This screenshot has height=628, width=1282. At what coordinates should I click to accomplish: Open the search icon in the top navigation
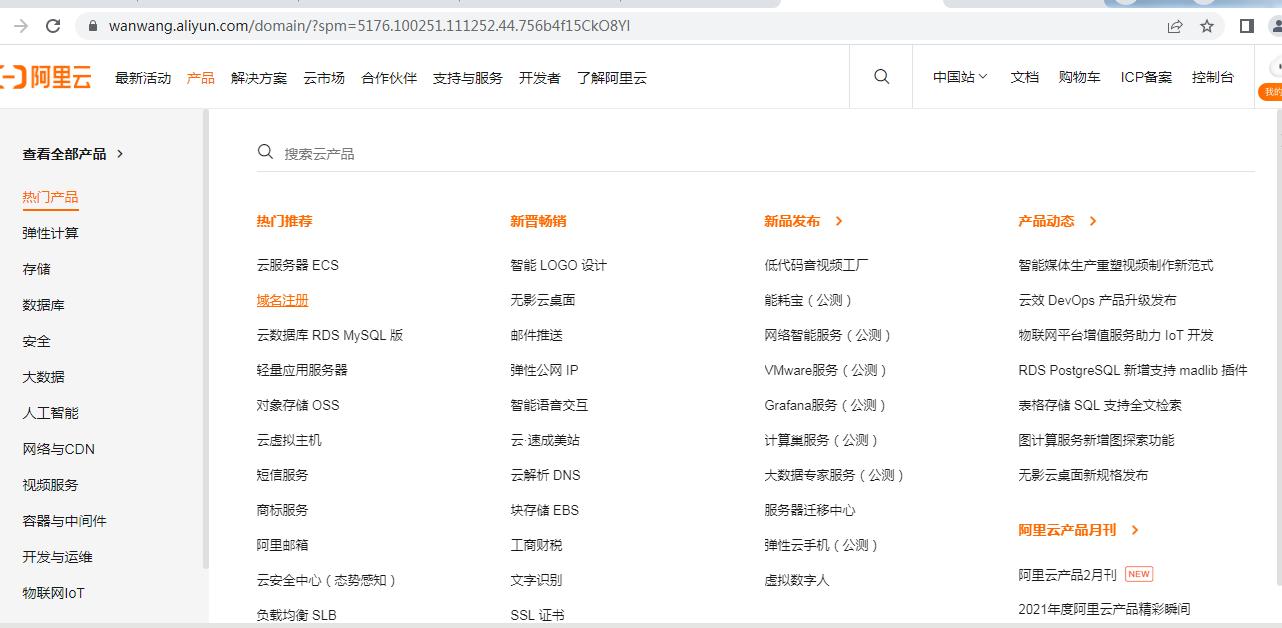point(881,77)
